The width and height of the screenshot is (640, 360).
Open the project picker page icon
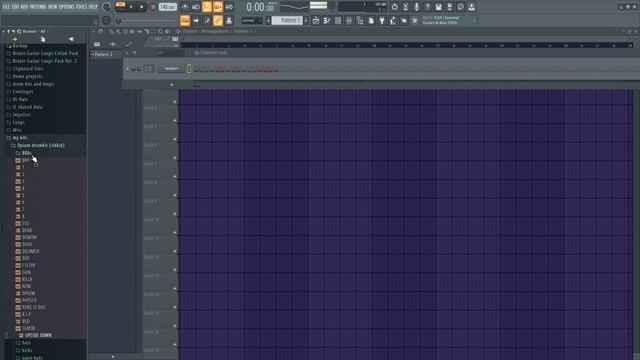(x=371, y=20)
